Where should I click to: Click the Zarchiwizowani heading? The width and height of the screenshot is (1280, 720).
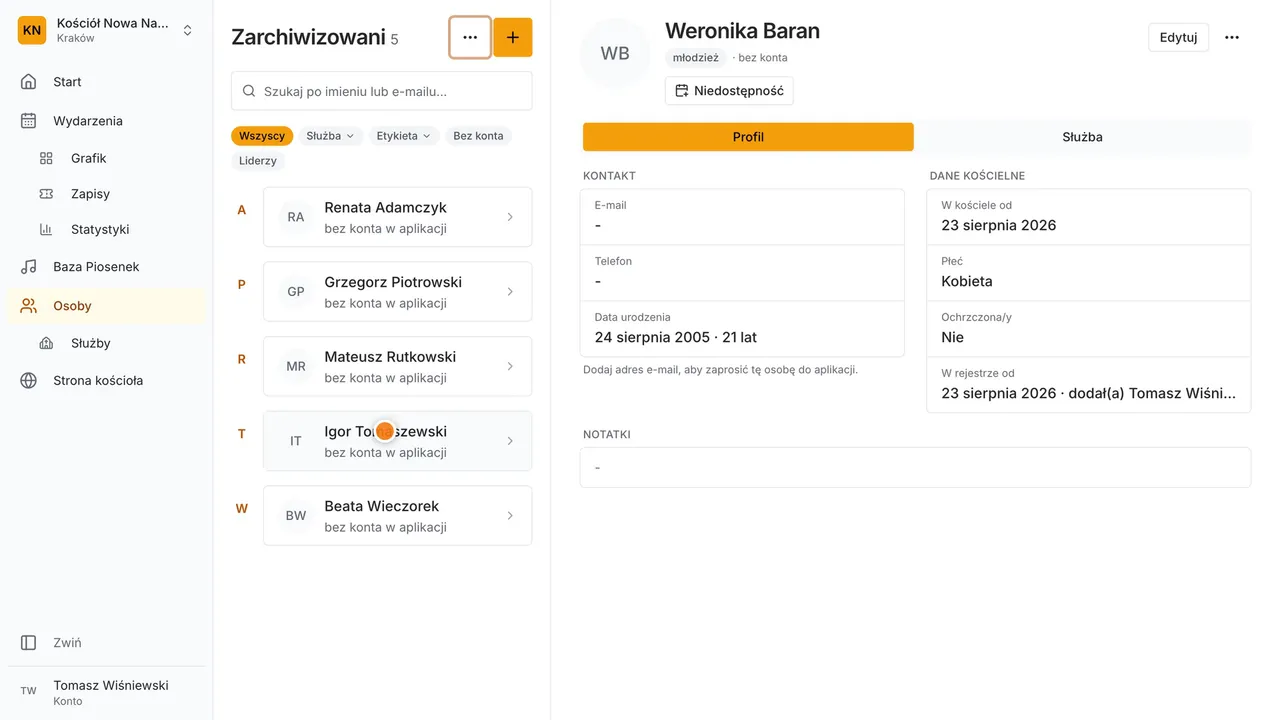tap(308, 37)
